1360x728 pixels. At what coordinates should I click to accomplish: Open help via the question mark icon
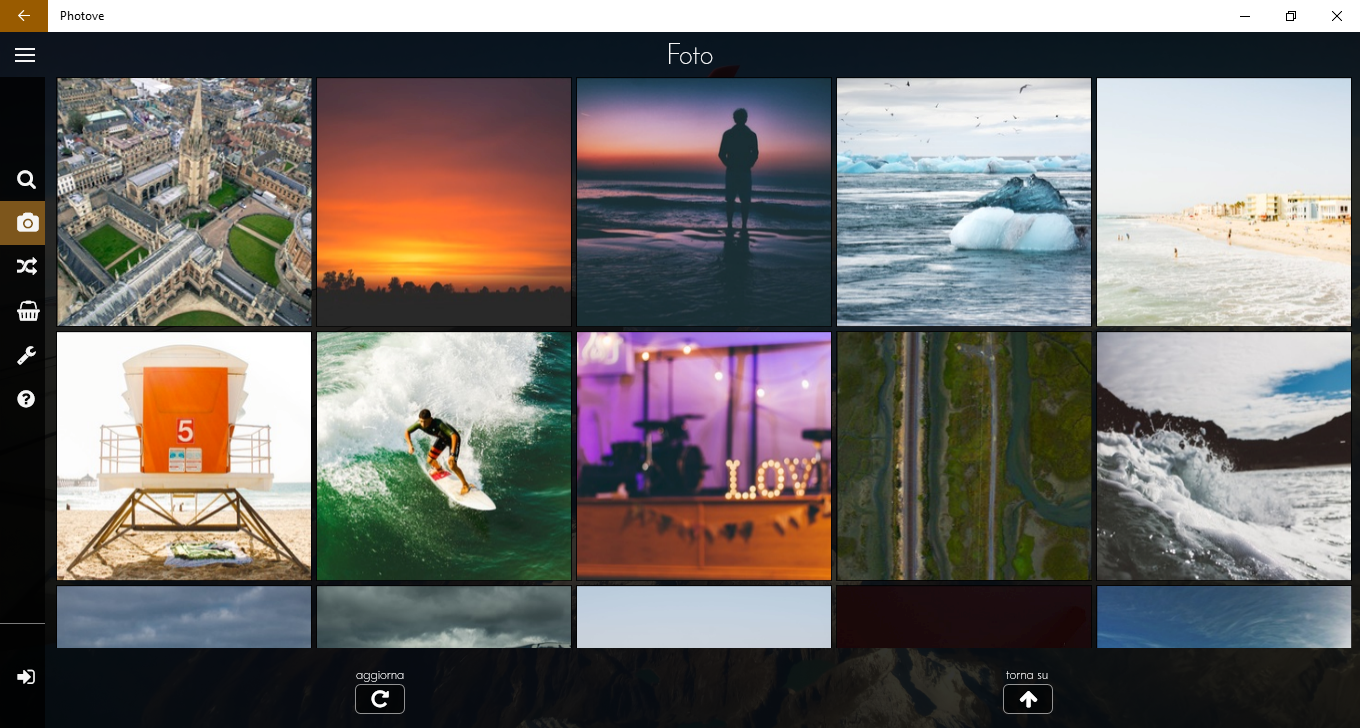pyautogui.click(x=26, y=399)
